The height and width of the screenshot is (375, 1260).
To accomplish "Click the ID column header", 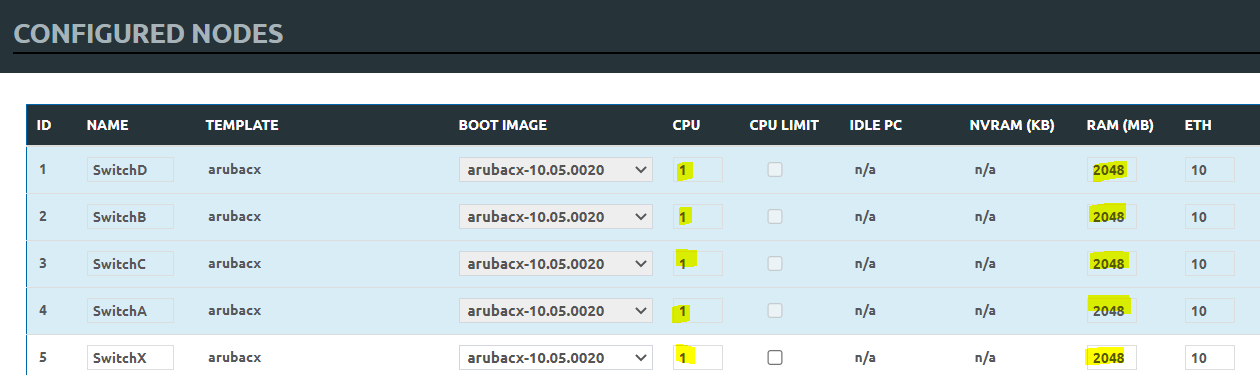I will (44, 126).
